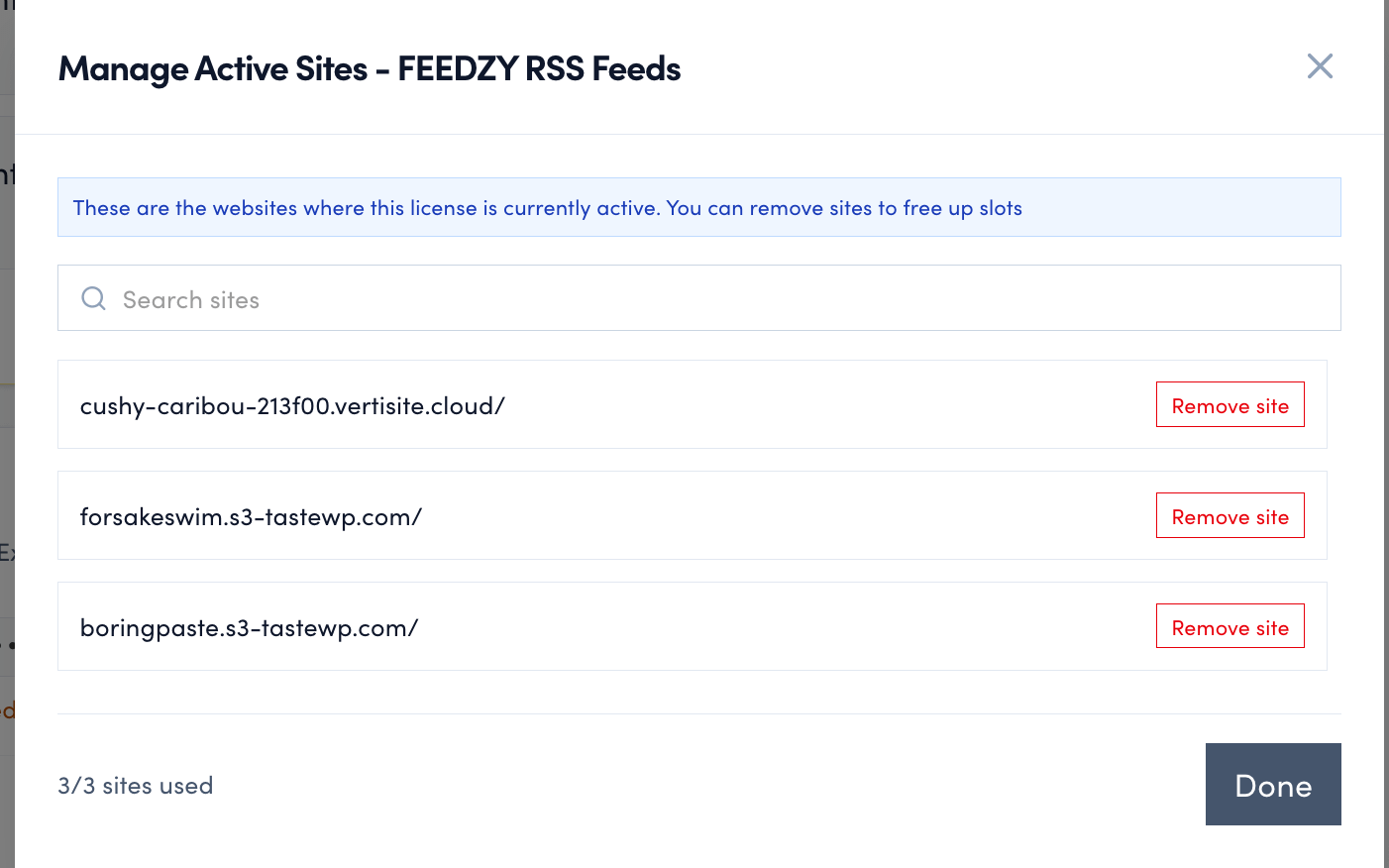1389x868 pixels.
Task: Select the cushy-caribou-213f00.vertisite.cloud URL text
Action: (292, 406)
